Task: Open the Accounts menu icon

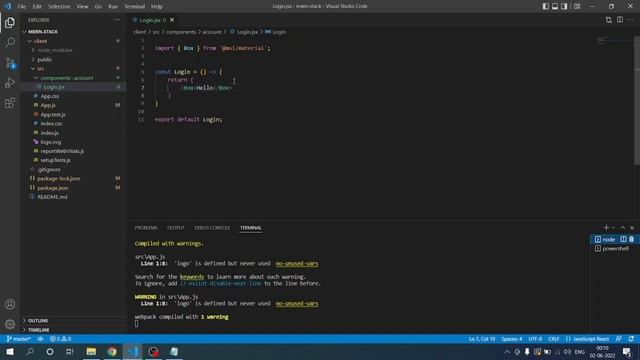Action: tap(10, 304)
